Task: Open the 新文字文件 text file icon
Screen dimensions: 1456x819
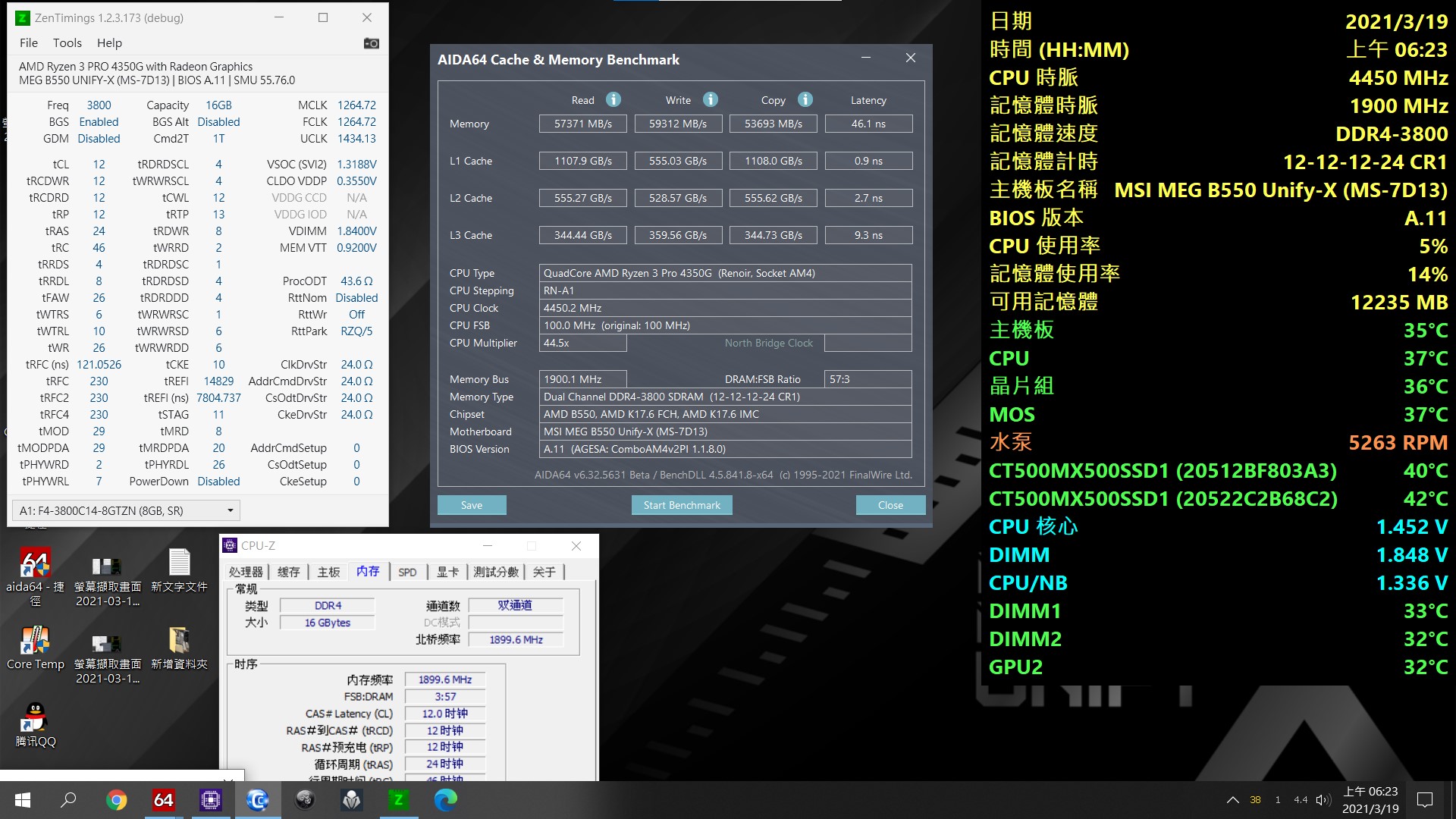Action: click(x=179, y=570)
